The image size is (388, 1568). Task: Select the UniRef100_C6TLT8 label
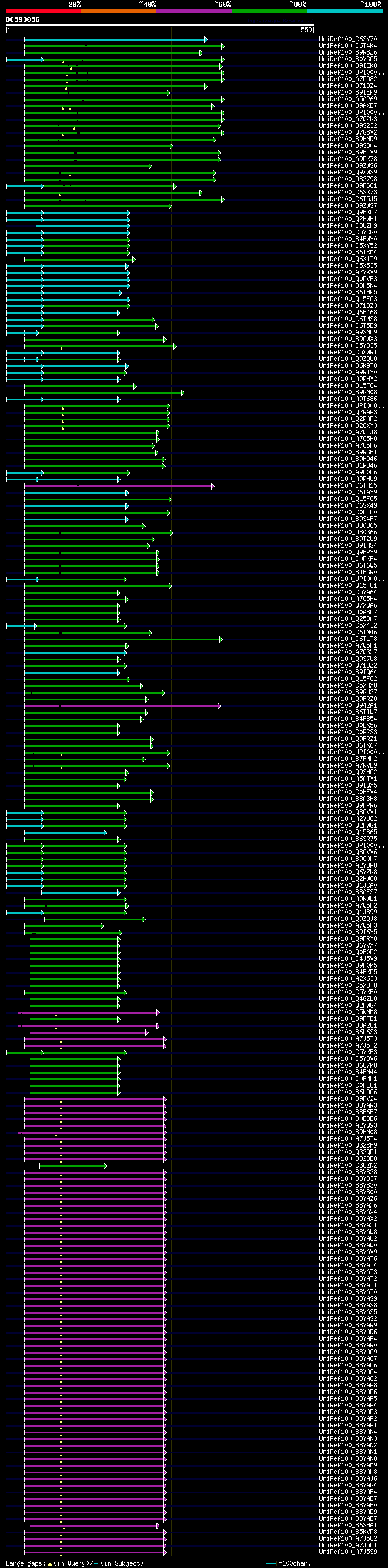click(348, 640)
